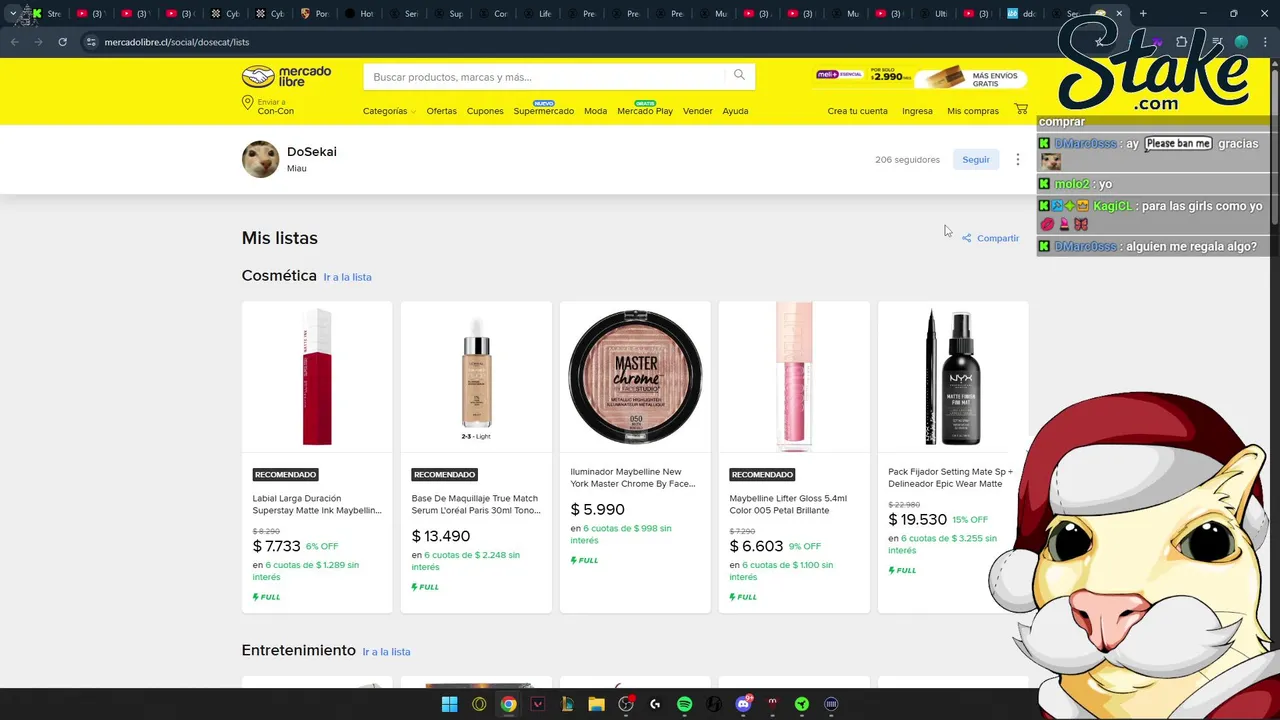The width and height of the screenshot is (1280, 720).
Task: Open Ir a la lista for Entretenimiento
Action: [386, 652]
